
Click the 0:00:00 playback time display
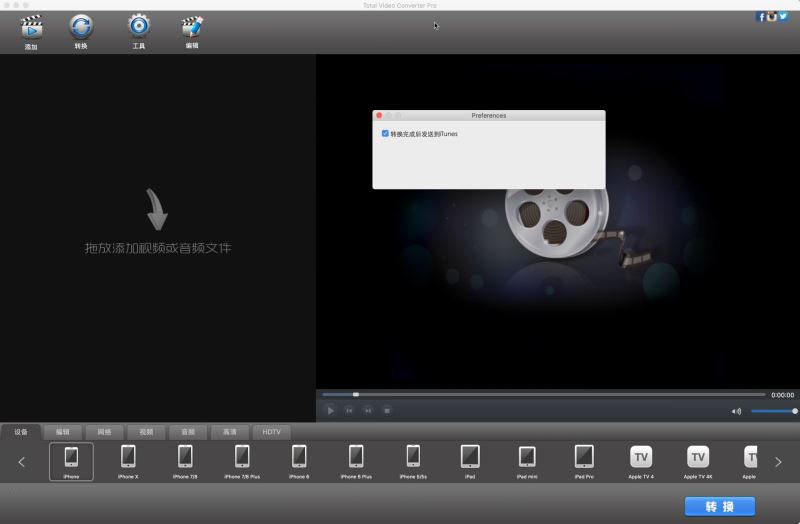point(782,395)
